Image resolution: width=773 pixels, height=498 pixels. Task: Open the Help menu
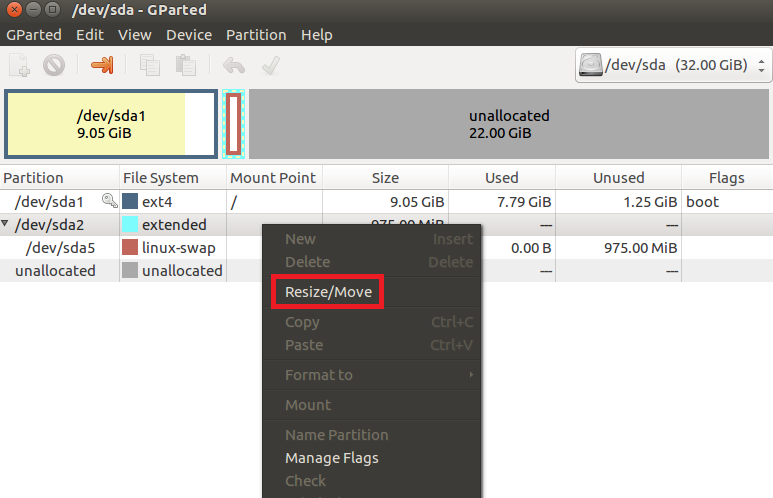pos(316,35)
